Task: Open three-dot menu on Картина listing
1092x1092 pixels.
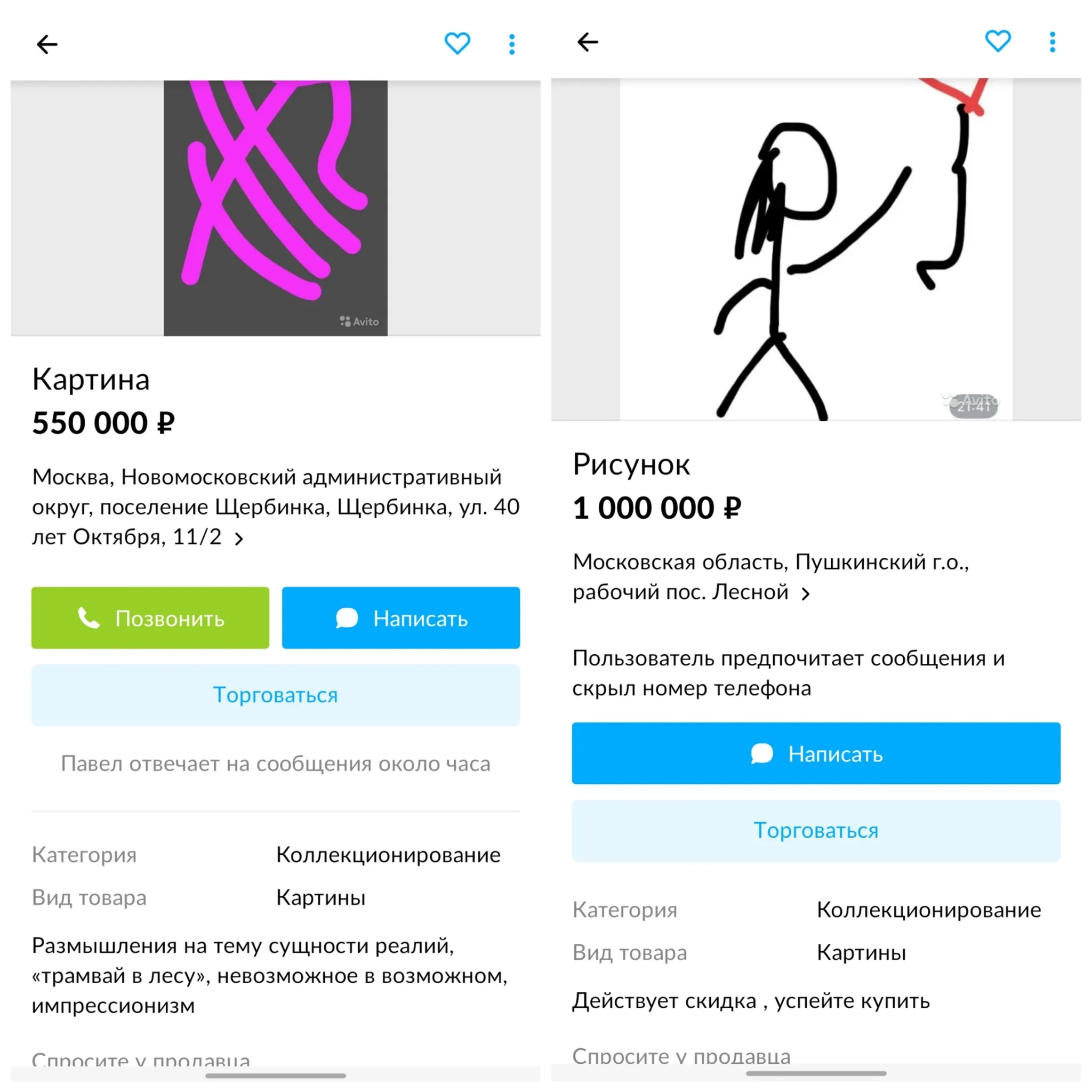Action: coord(512,44)
